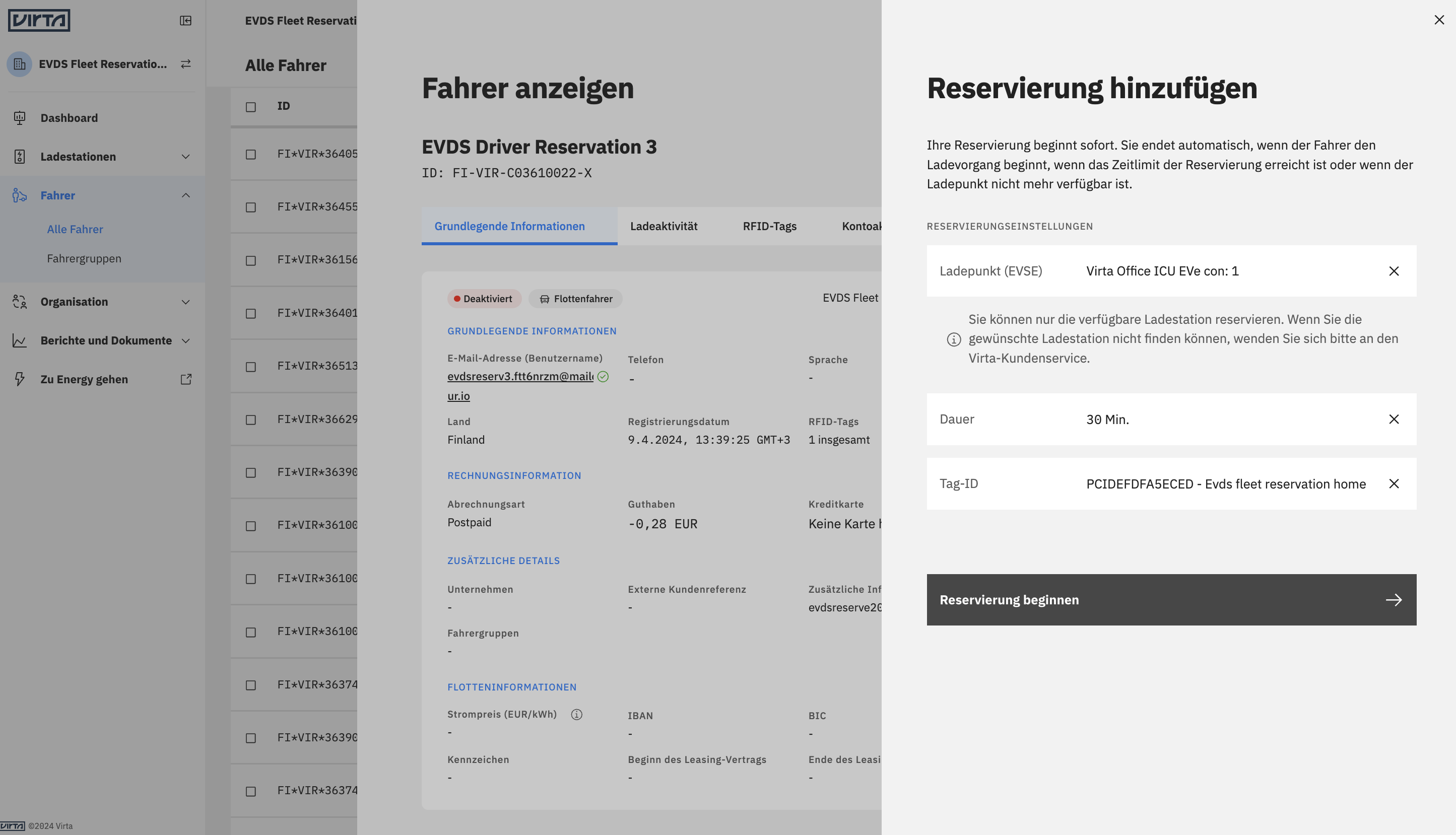Check the row FI*VIR*36401 checkbox
Image resolution: width=1456 pixels, height=835 pixels.
(251, 314)
